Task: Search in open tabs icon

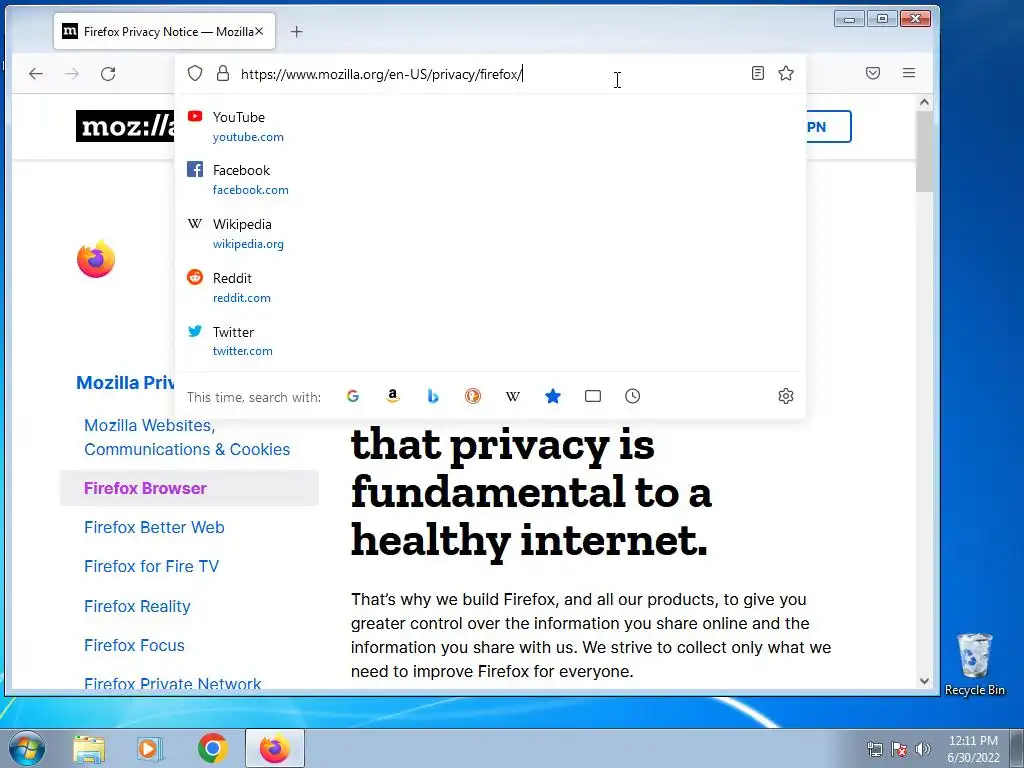Action: click(x=592, y=396)
